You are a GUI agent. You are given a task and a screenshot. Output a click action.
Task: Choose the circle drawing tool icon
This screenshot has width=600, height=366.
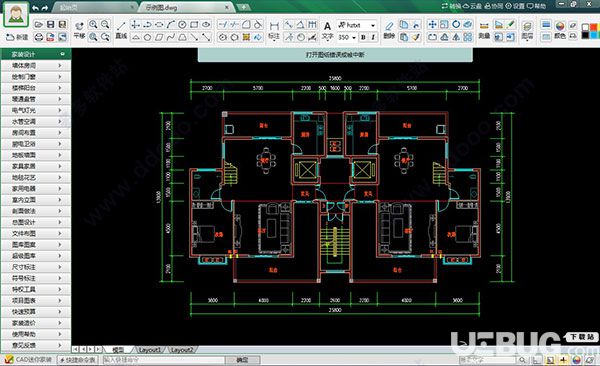[182, 25]
